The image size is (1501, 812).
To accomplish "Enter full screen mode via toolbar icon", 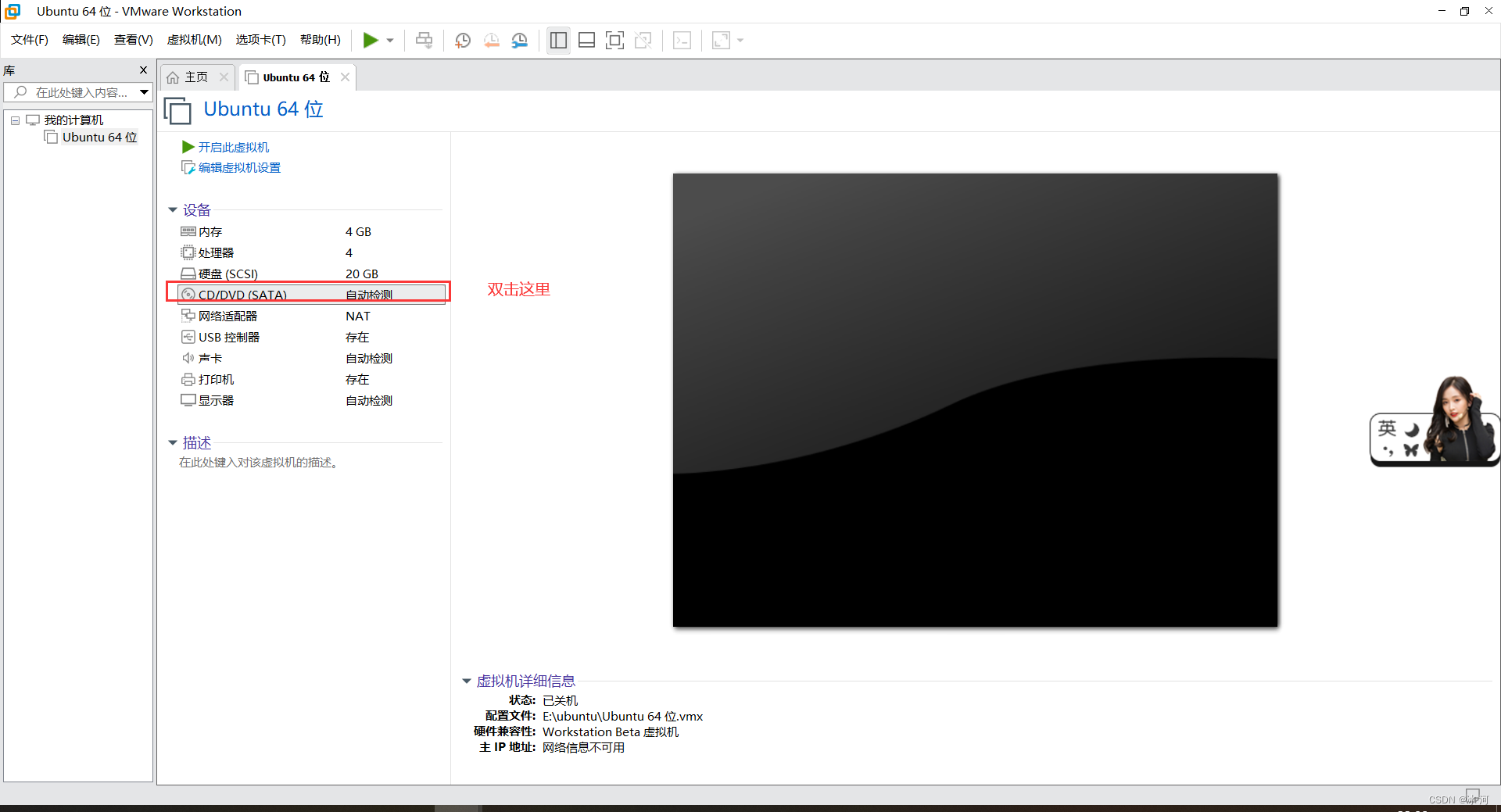I will point(614,40).
